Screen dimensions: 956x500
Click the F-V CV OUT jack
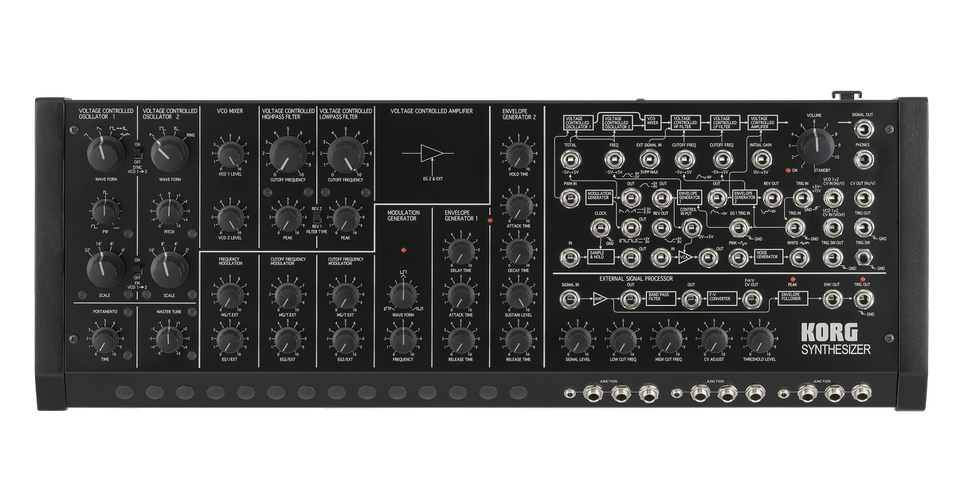tap(752, 299)
